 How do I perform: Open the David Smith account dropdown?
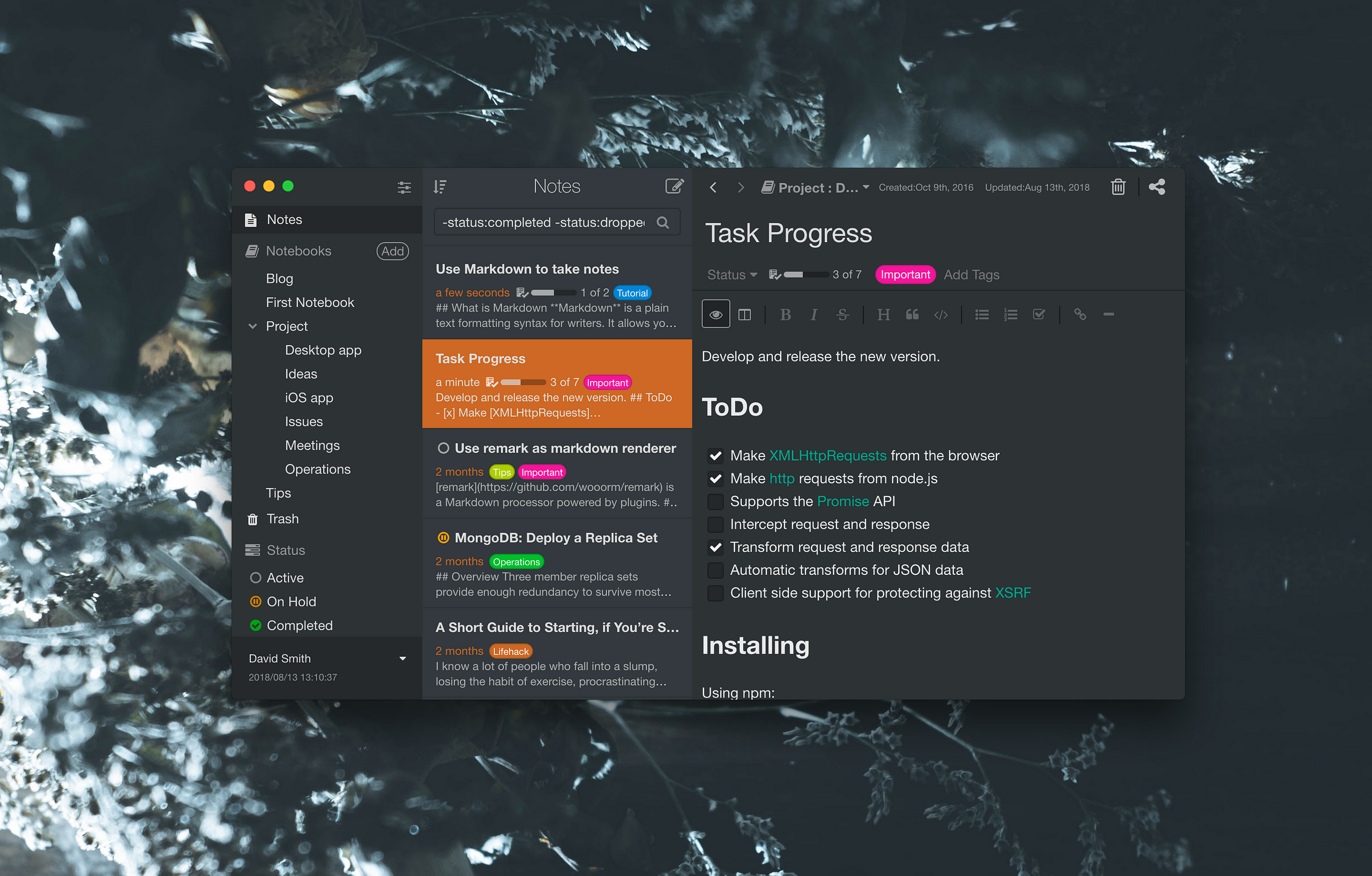402,658
